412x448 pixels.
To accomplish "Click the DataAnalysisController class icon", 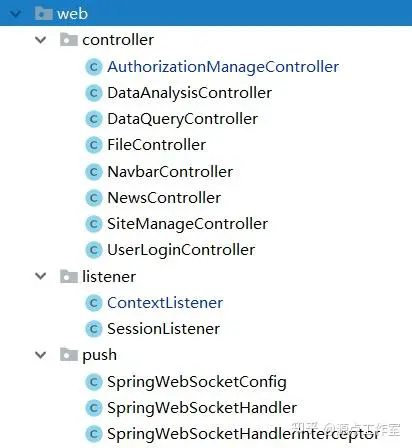I will coord(94,93).
